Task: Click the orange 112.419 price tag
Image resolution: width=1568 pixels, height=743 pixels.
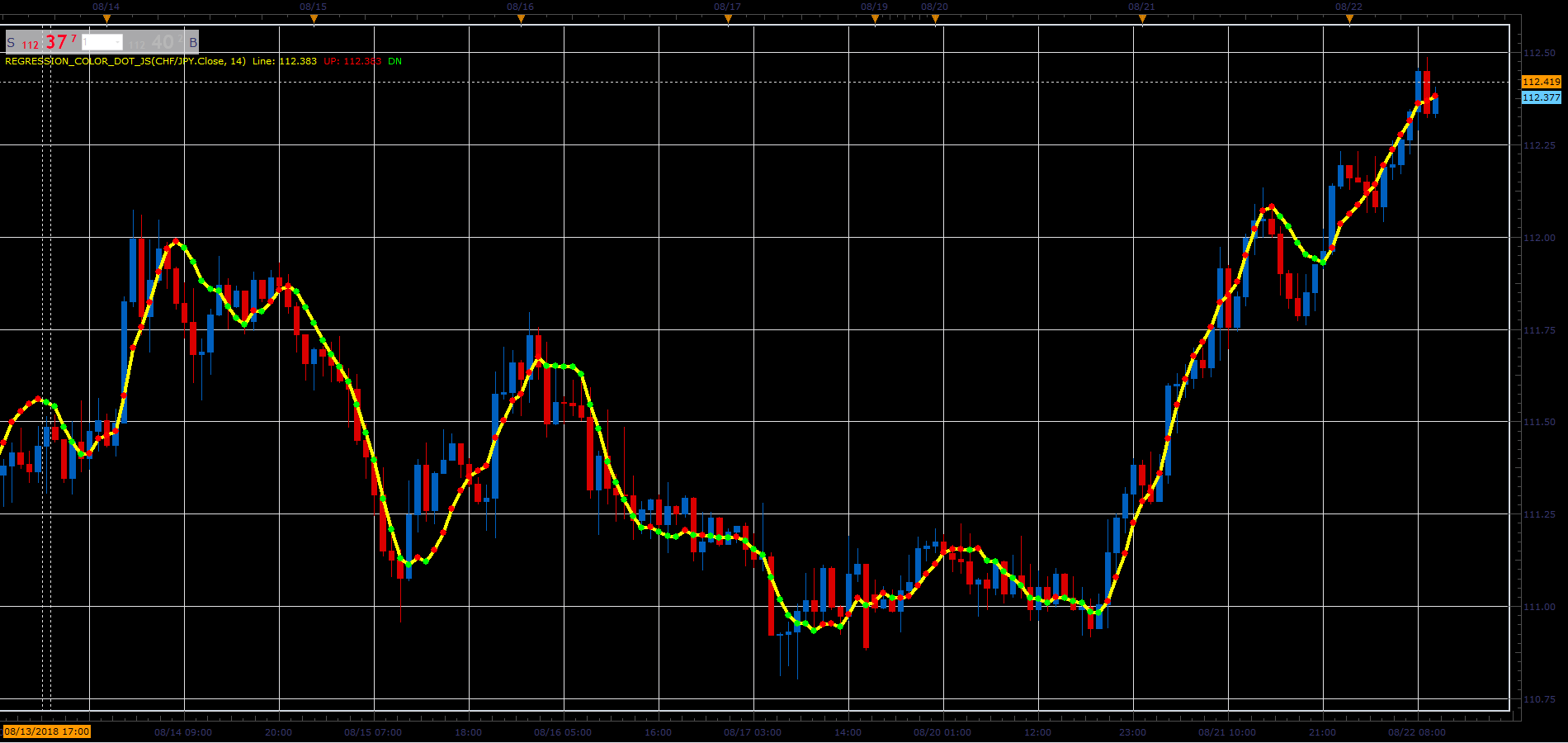Action: pyautogui.click(x=1541, y=82)
